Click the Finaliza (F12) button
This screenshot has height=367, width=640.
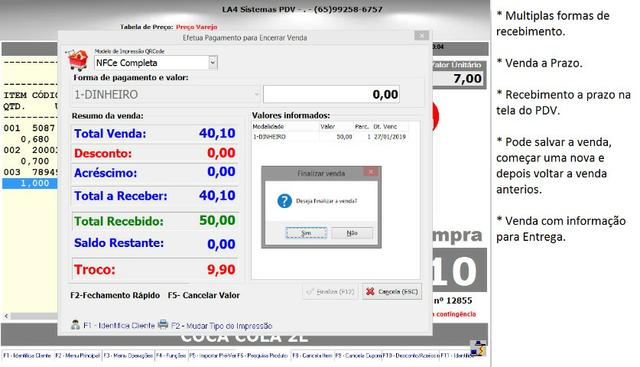tap(330, 292)
